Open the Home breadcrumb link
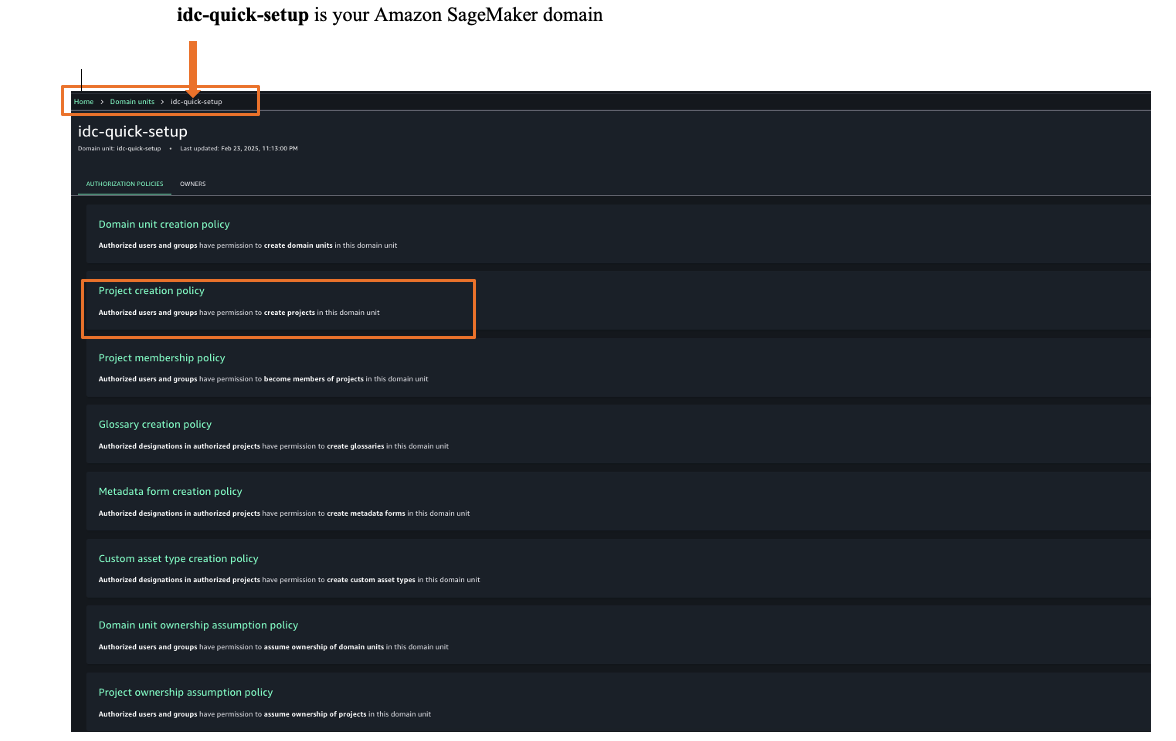Image resolution: width=1176 pixels, height=741 pixels. click(83, 101)
